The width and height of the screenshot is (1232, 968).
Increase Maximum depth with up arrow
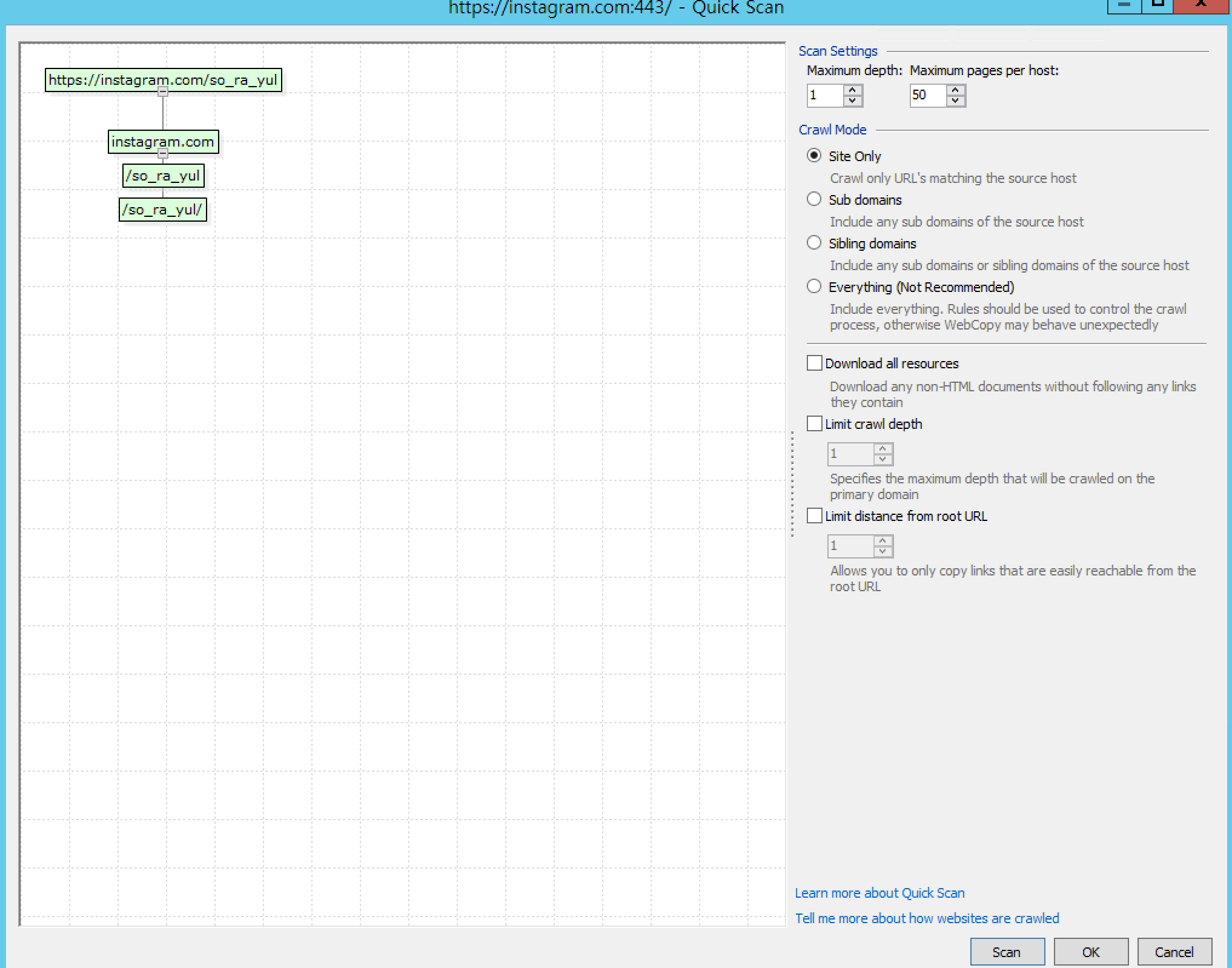852,90
